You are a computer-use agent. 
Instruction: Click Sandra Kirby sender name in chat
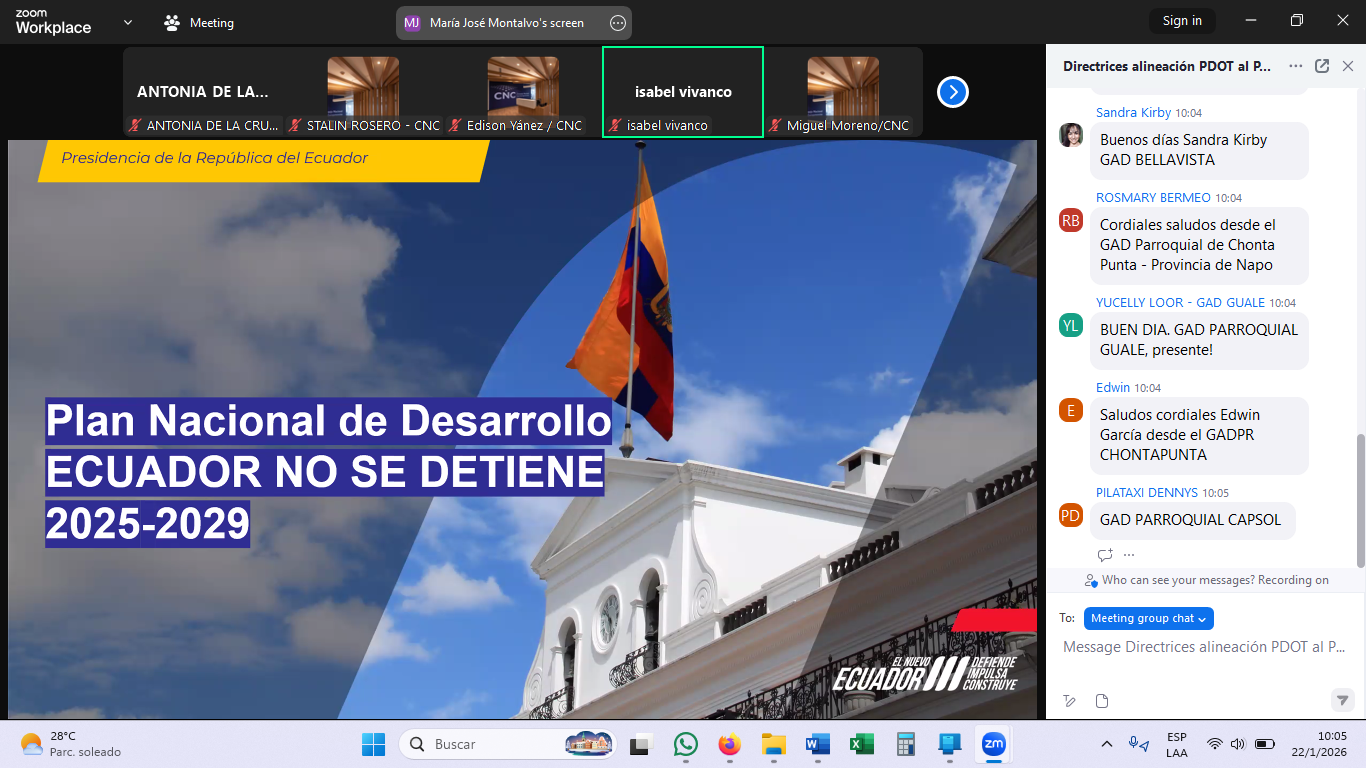tap(1133, 113)
